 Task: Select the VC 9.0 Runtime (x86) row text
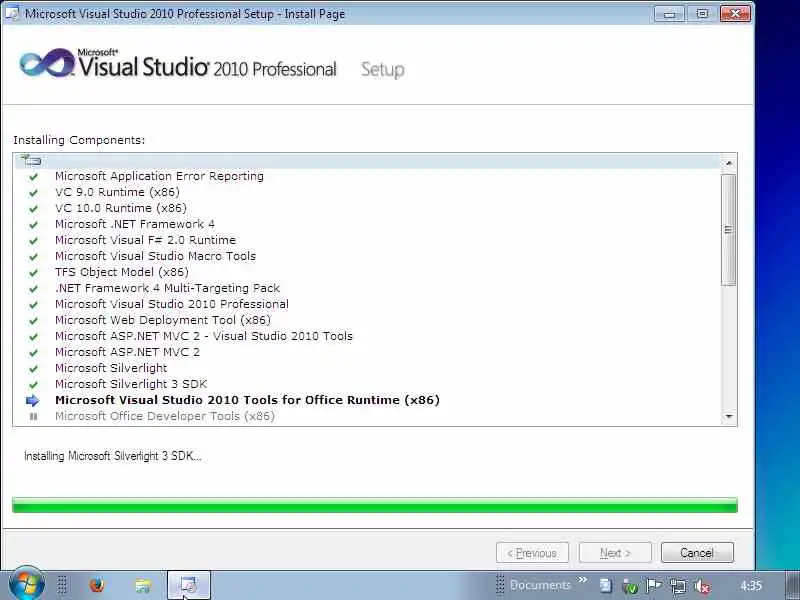[x=117, y=192]
